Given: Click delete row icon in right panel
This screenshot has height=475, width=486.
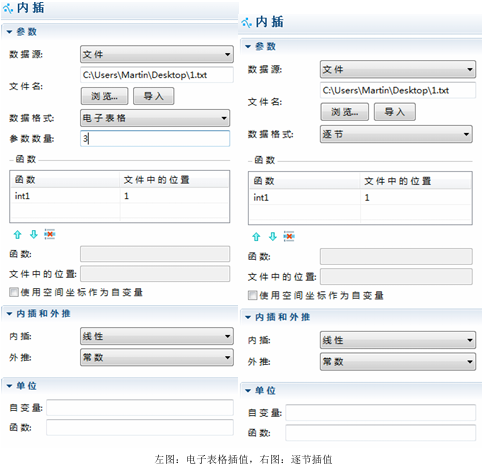Looking at the screenshot, I should point(289,236).
